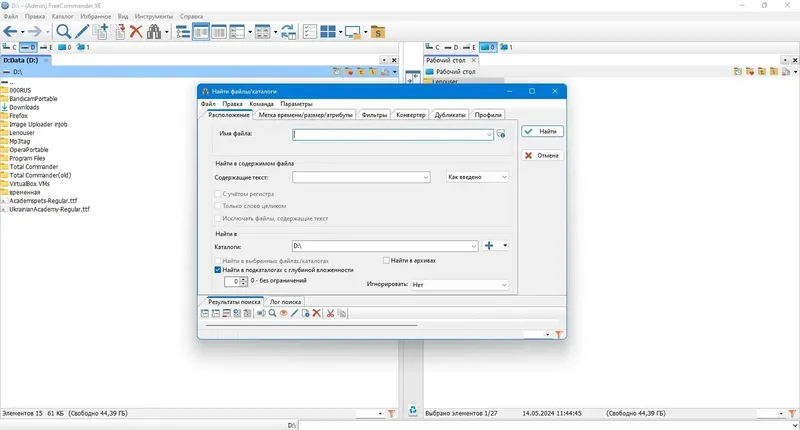Image resolution: width=800 pixels, height=430 pixels.
Task: Open the 'Инструменты' menu in main window
Action: tap(154, 16)
